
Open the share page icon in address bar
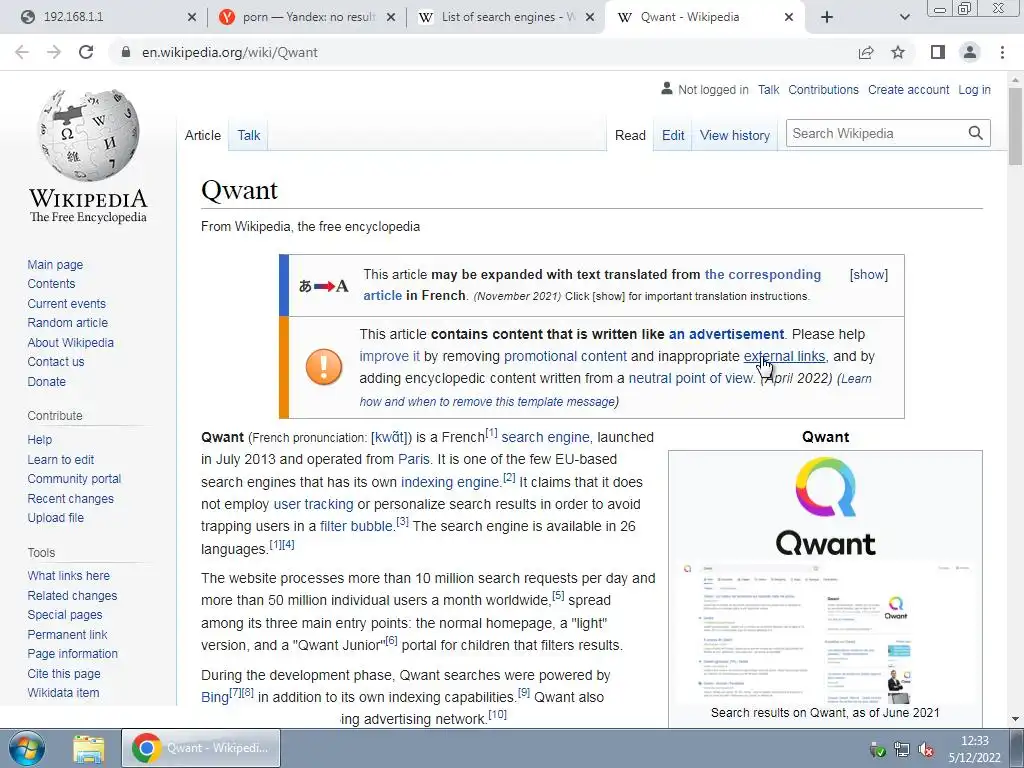pos(866,52)
